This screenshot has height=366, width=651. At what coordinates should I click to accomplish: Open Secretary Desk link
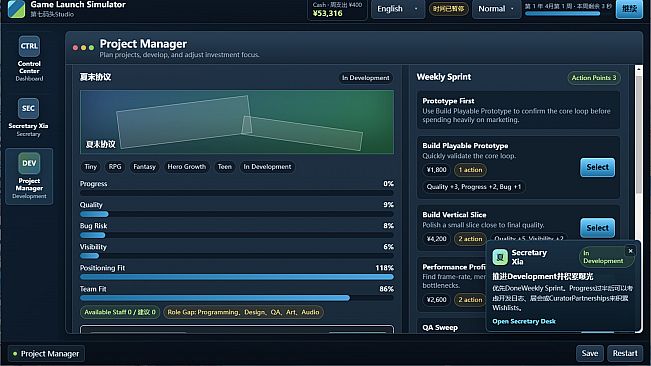tap(524, 321)
